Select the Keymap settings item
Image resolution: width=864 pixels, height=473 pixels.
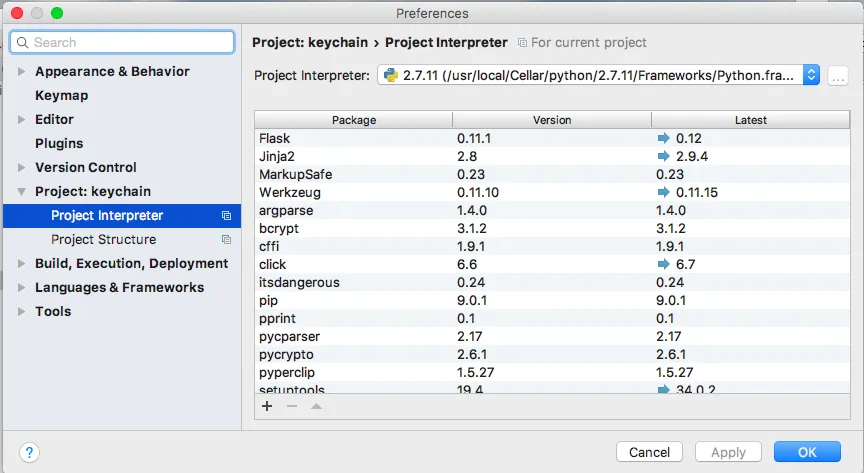tap(61, 96)
